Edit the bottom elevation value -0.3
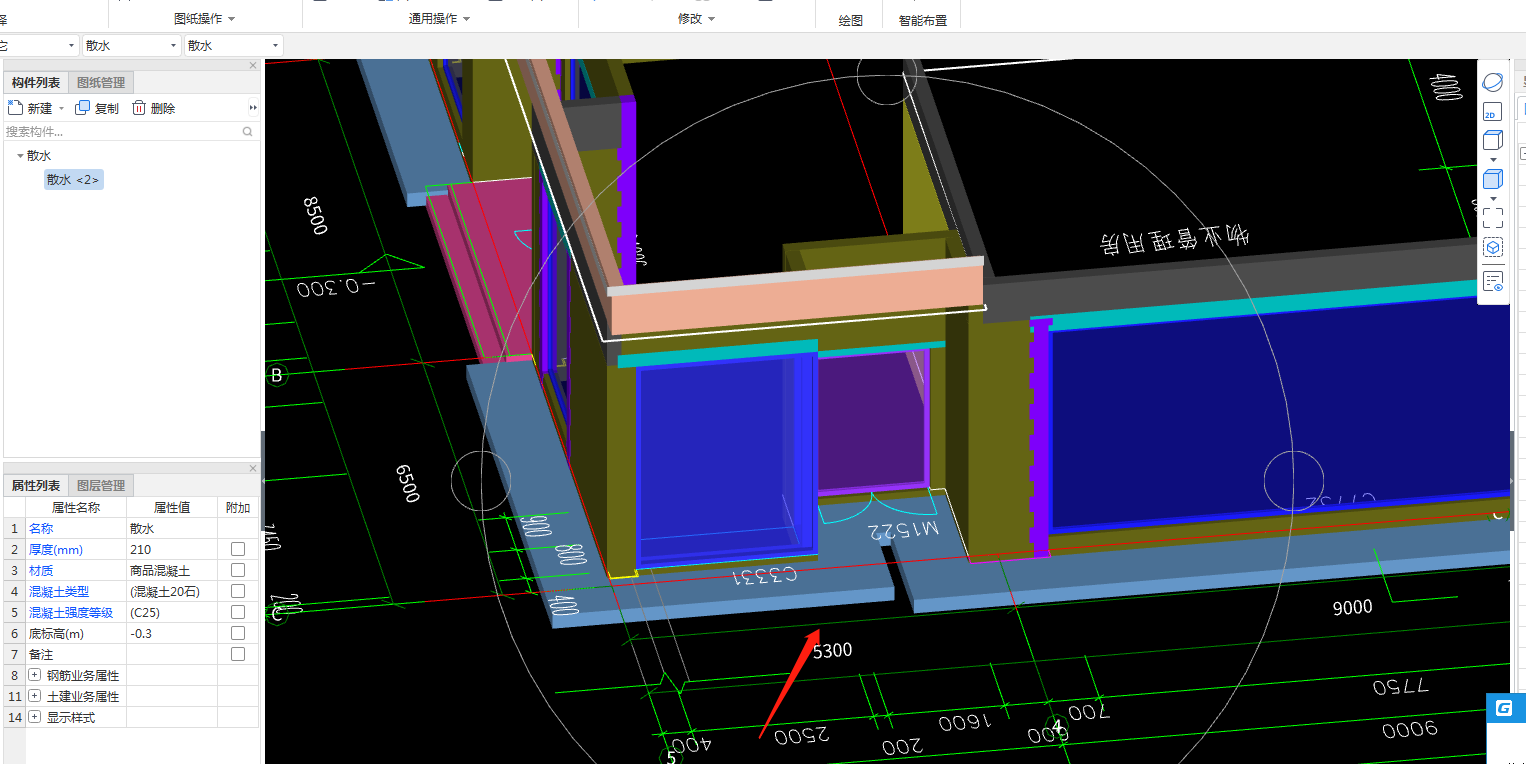This screenshot has height=764, width=1526. point(172,633)
